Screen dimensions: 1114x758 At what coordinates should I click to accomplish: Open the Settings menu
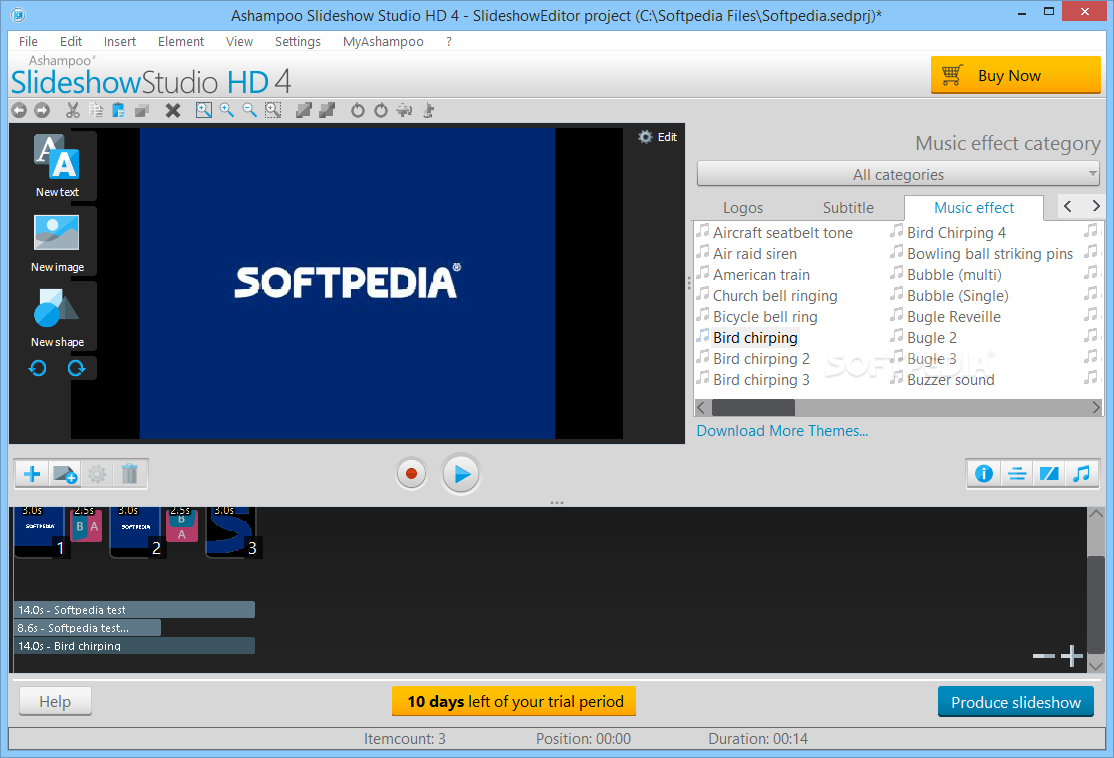click(x=298, y=41)
